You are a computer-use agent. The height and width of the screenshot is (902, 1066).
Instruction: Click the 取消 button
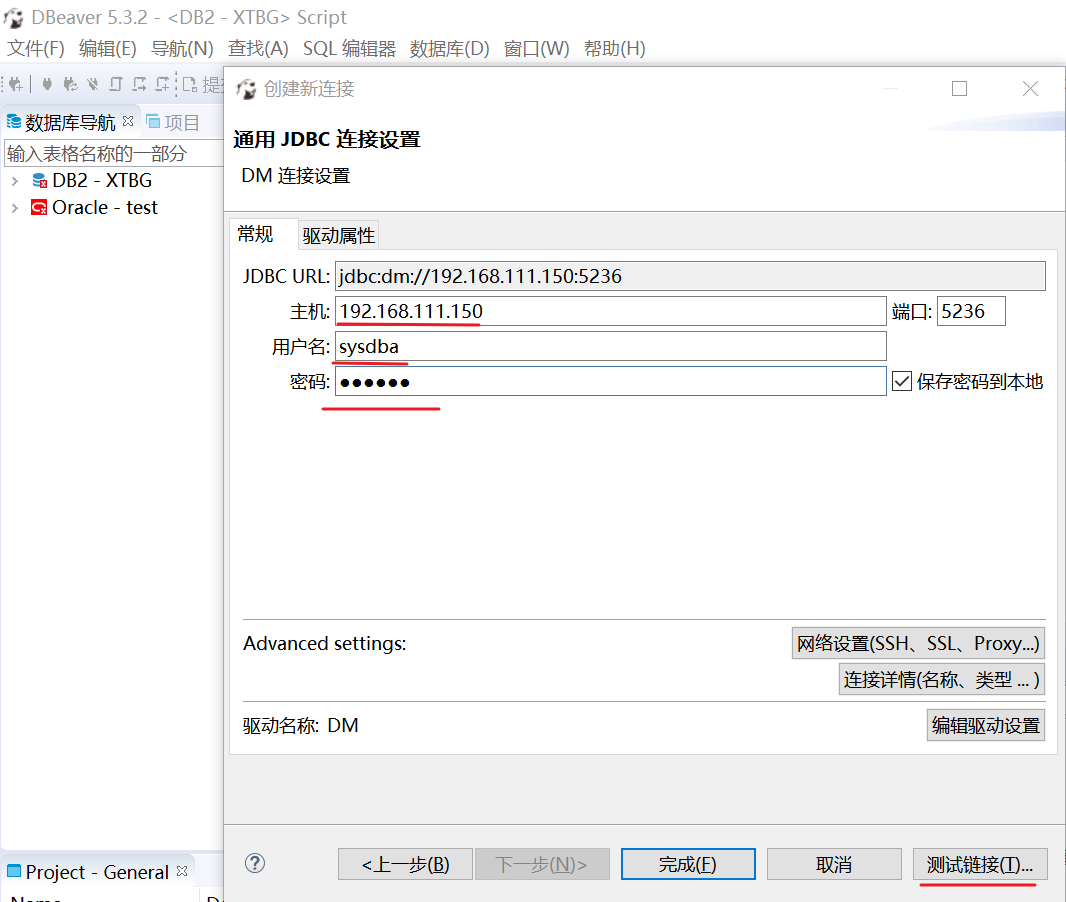click(x=834, y=865)
